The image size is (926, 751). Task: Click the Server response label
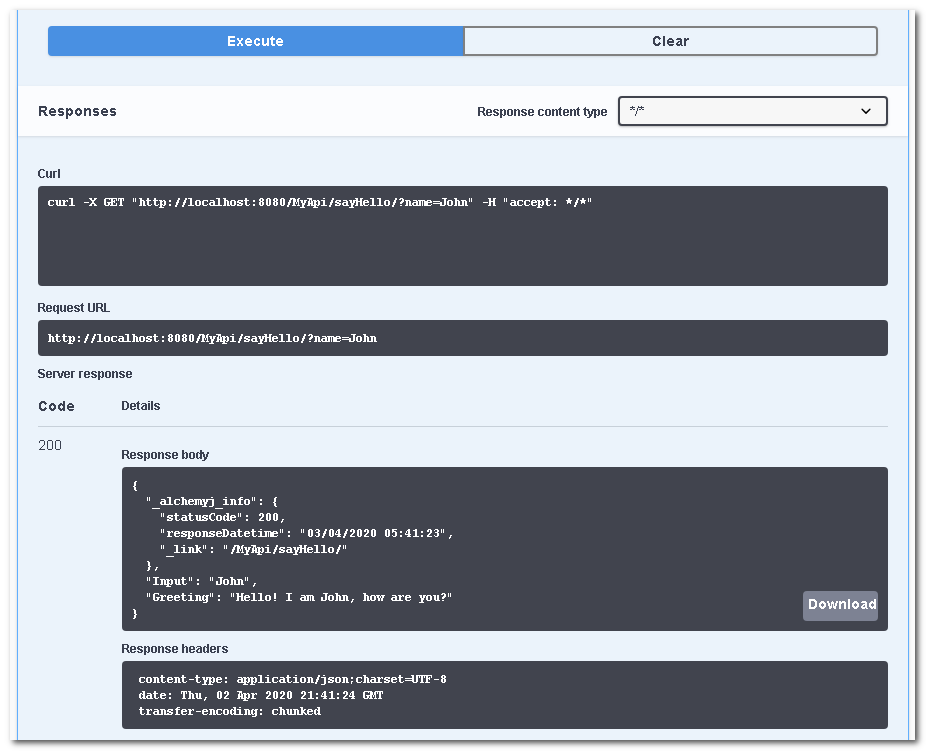(85, 374)
